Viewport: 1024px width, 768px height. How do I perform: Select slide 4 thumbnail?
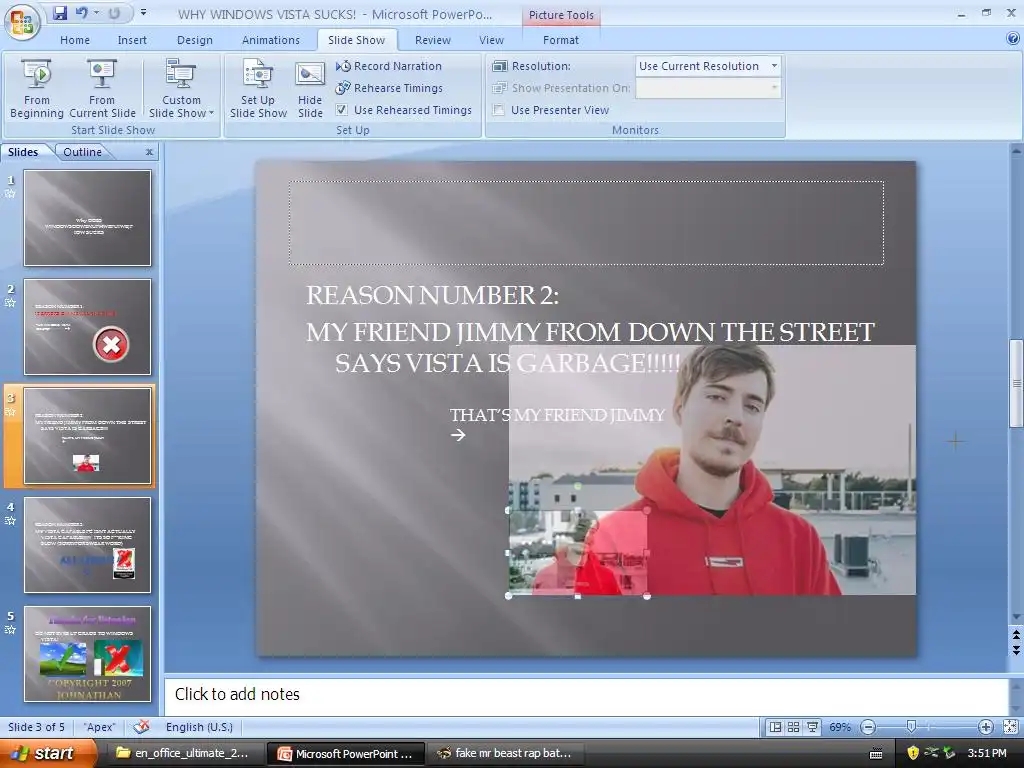[x=88, y=545]
